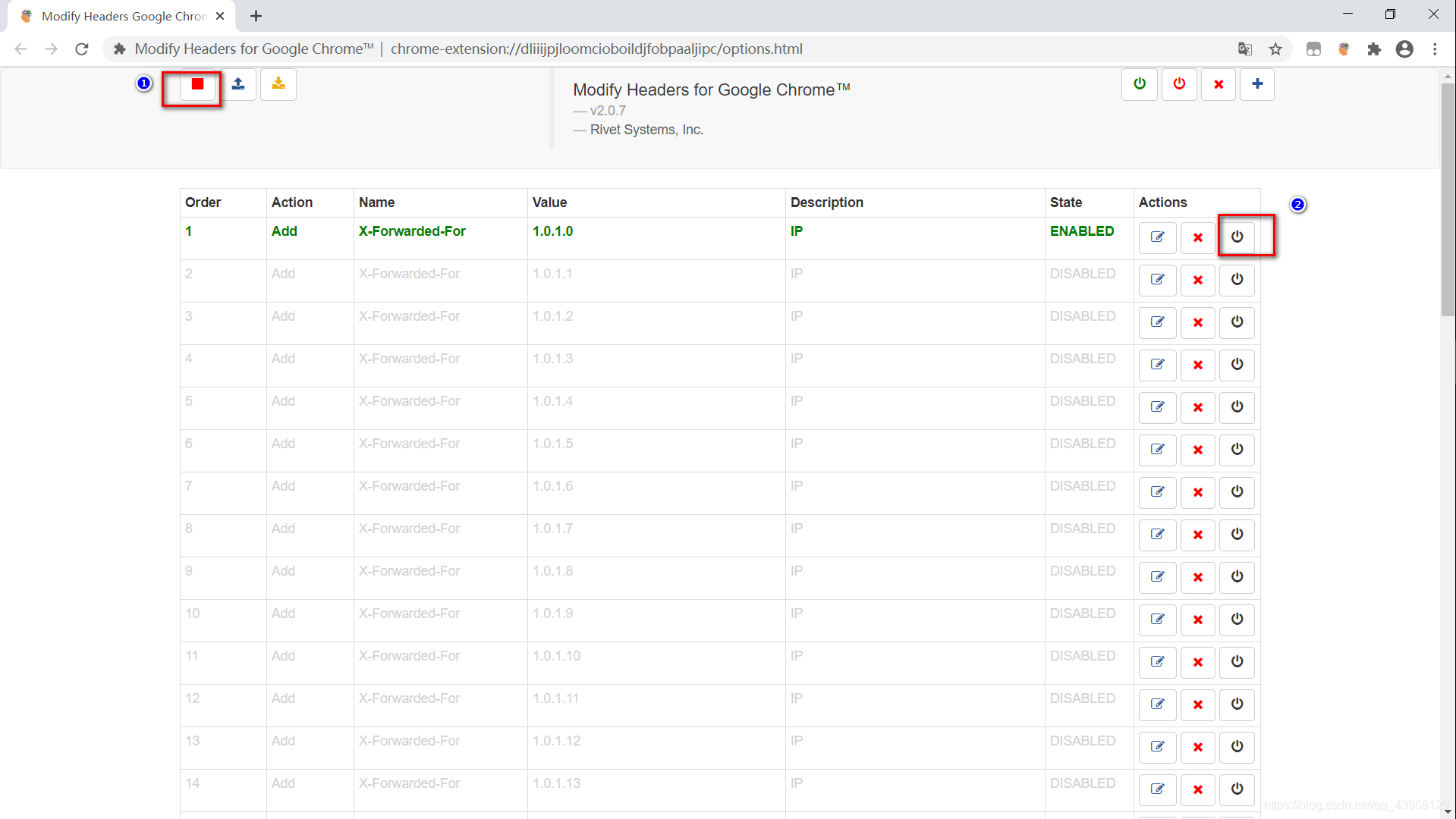Delete header row 7 with value 1.0.1.6
The width and height of the screenshot is (1456, 819).
(x=1198, y=492)
